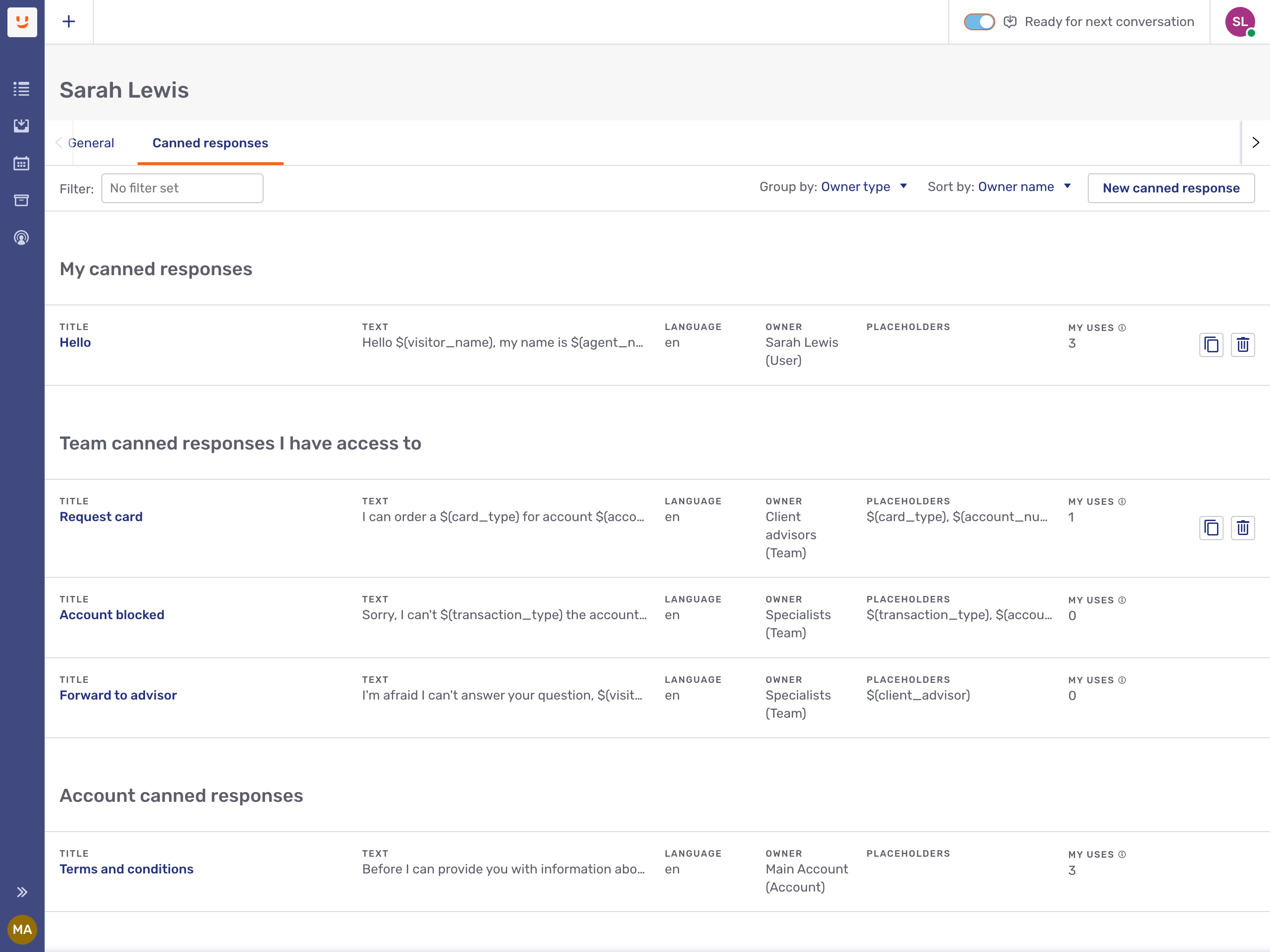The width and height of the screenshot is (1270, 952).
Task: Switch to the General tab
Action: point(91,143)
